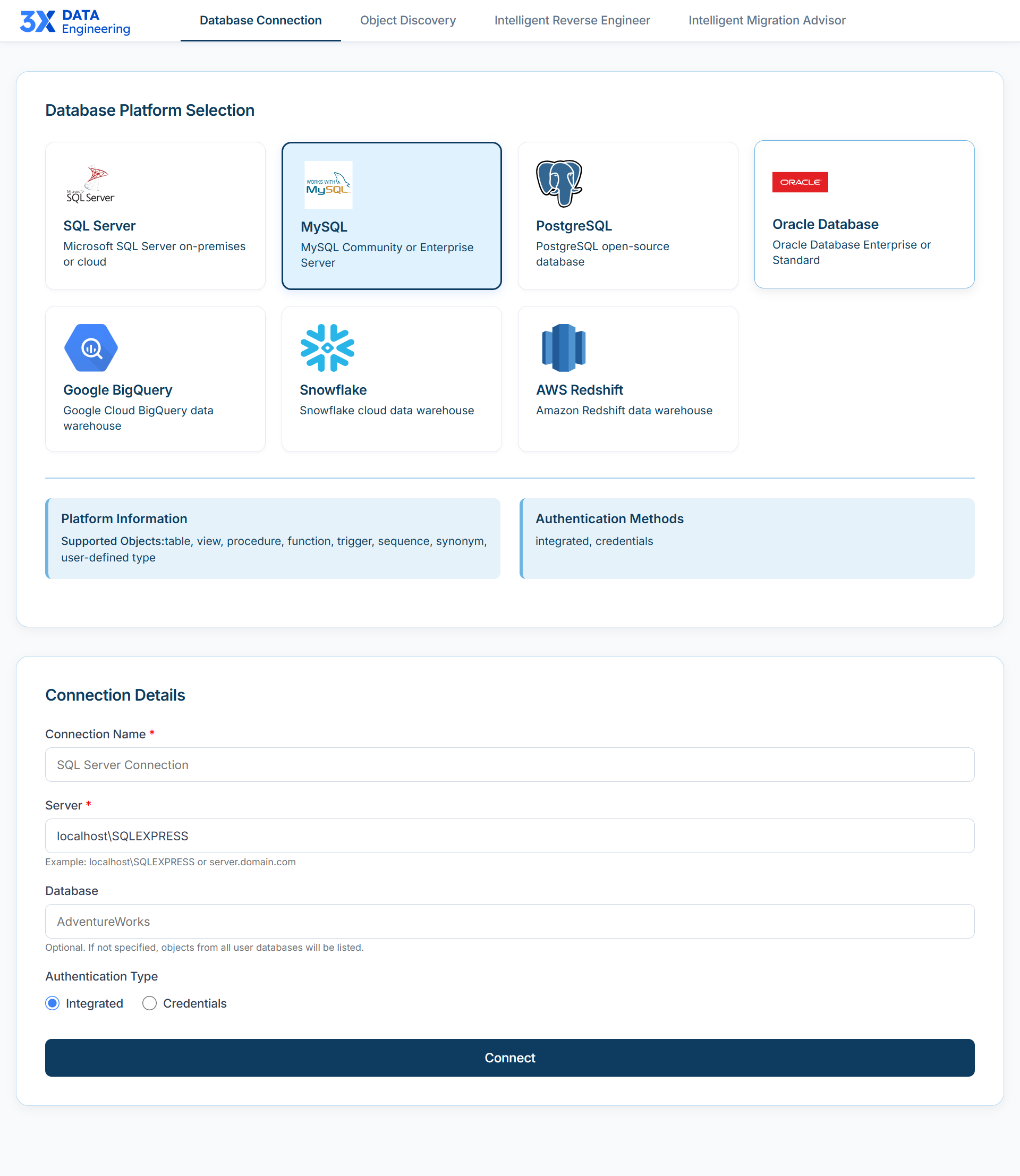Click the SQL Server logo icon
The height and width of the screenshot is (1176, 1020).
(90, 183)
